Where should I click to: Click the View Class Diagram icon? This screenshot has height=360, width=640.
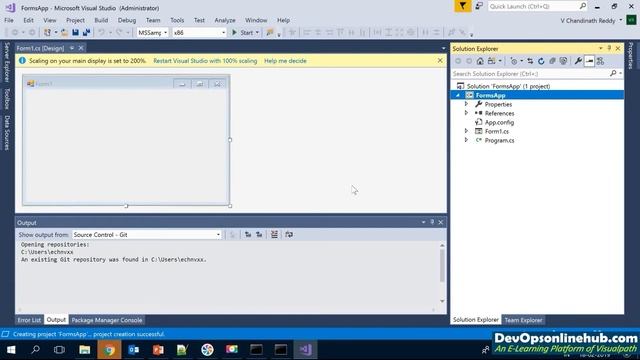[600, 61]
